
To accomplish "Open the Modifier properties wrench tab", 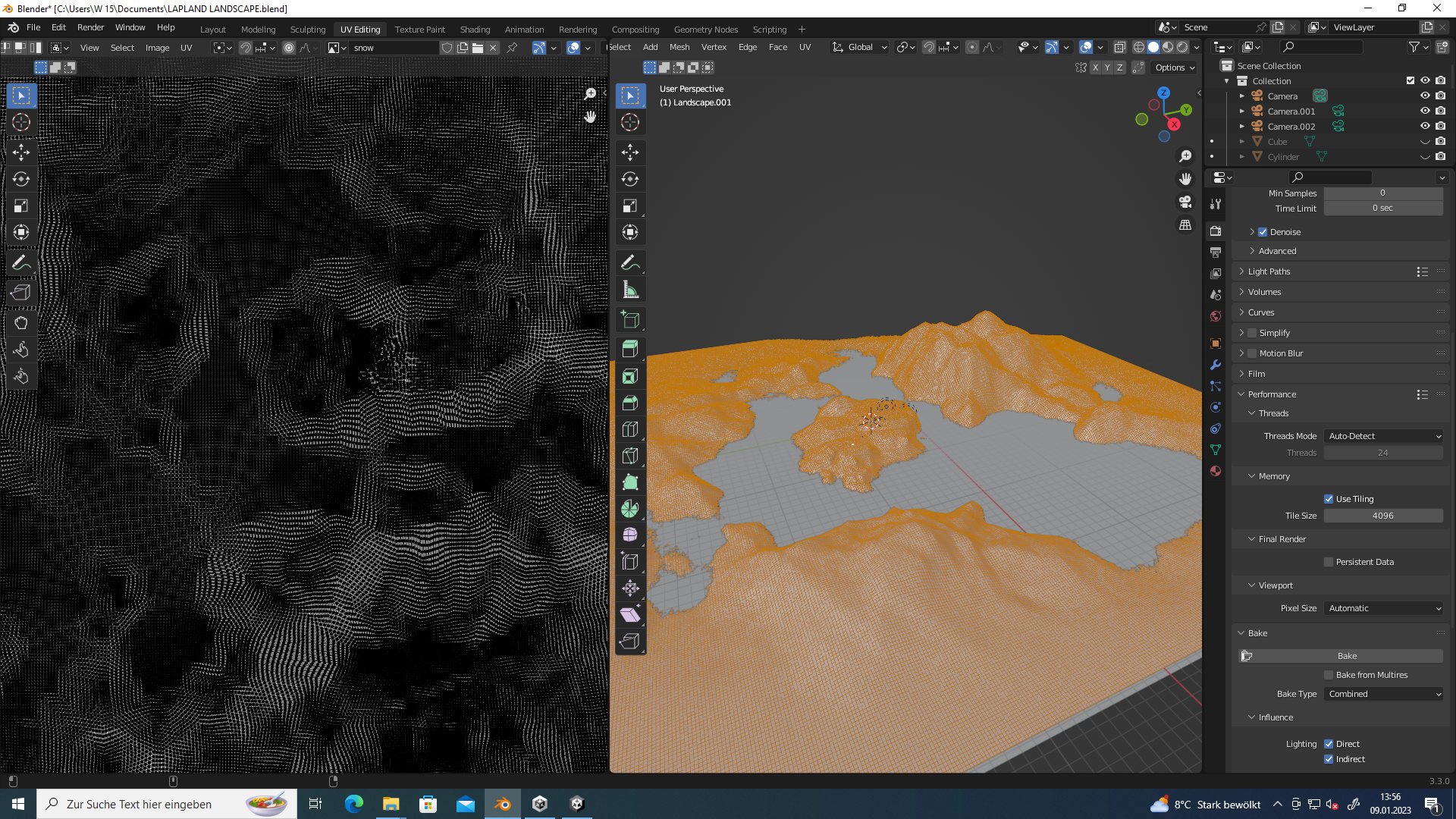I will pyautogui.click(x=1216, y=365).
